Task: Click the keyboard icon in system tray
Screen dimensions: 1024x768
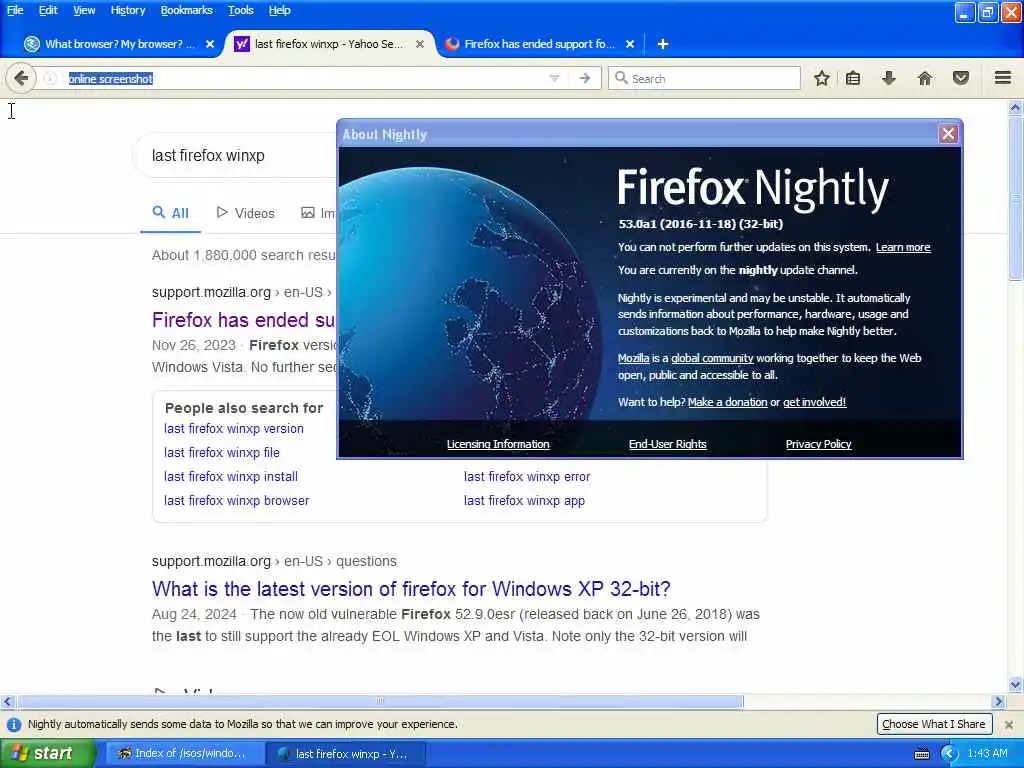Action: [x=921, y=754]
